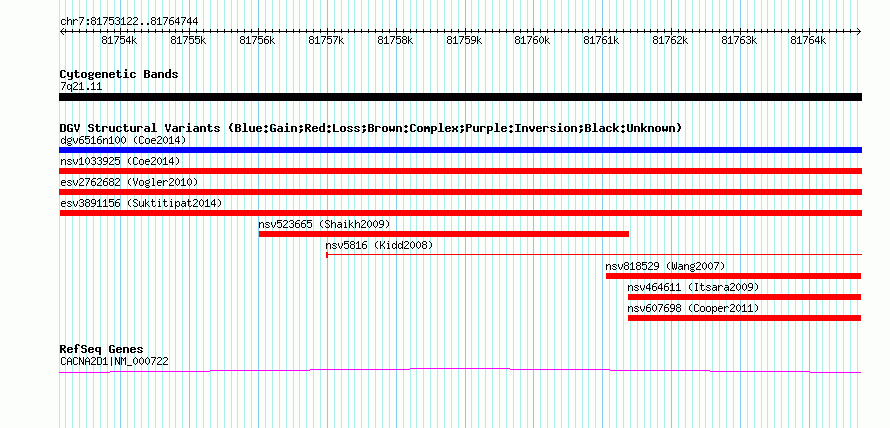Click the blue dgv6516n100 gain variant bar
This screenshot has width=890, height=428.
460,150
